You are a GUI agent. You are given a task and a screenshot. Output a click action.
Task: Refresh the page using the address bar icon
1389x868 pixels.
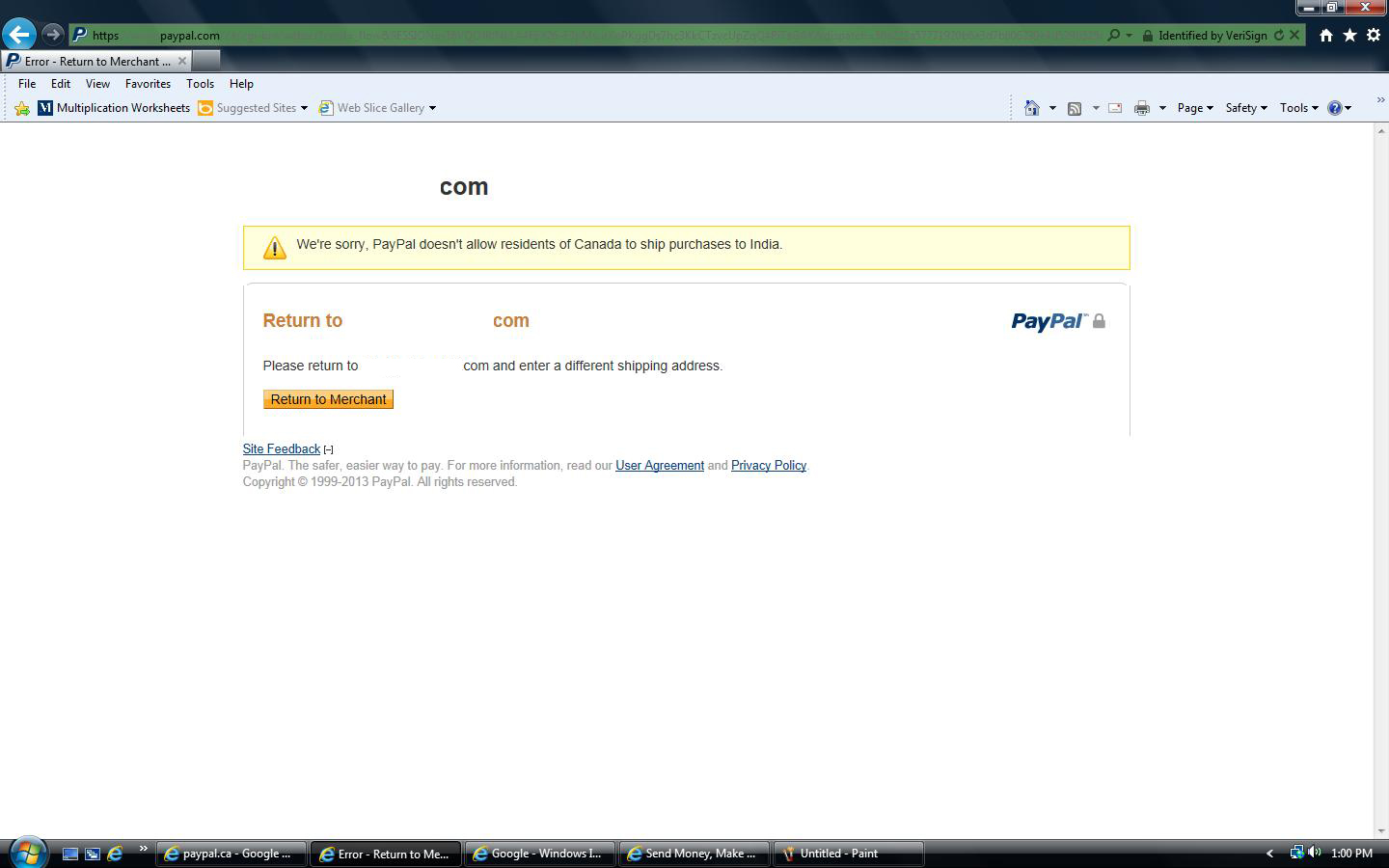click(x=1279, y=36)
